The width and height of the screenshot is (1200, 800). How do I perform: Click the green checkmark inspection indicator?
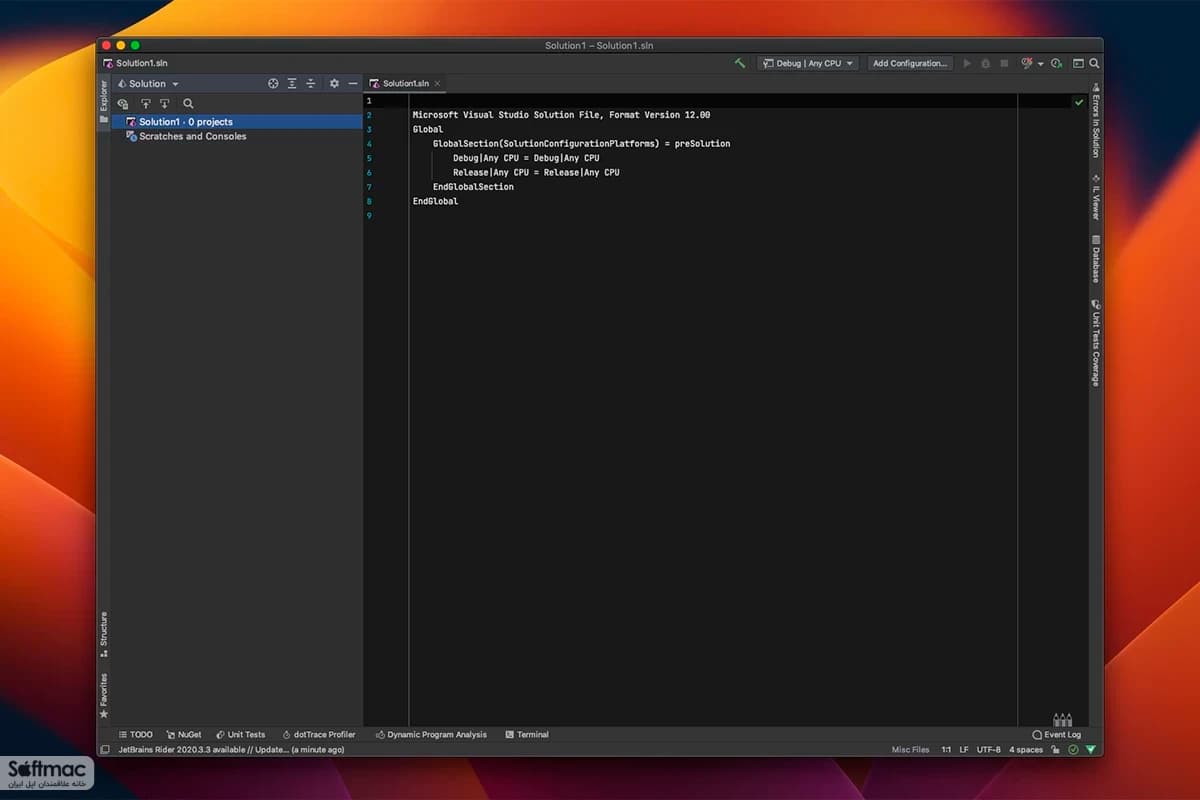(1079, 102)
